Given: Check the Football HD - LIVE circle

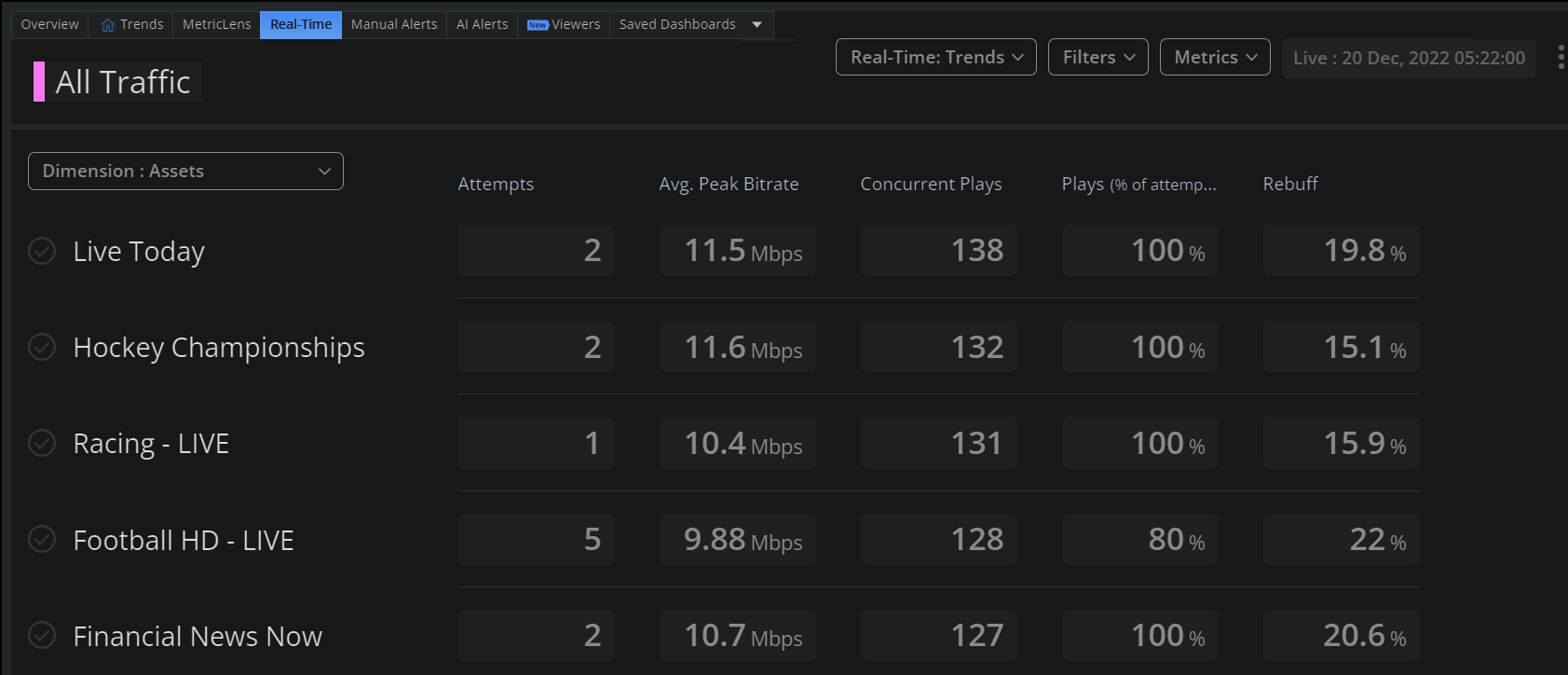Looking at the screenshot, I should tap(42, 540).
